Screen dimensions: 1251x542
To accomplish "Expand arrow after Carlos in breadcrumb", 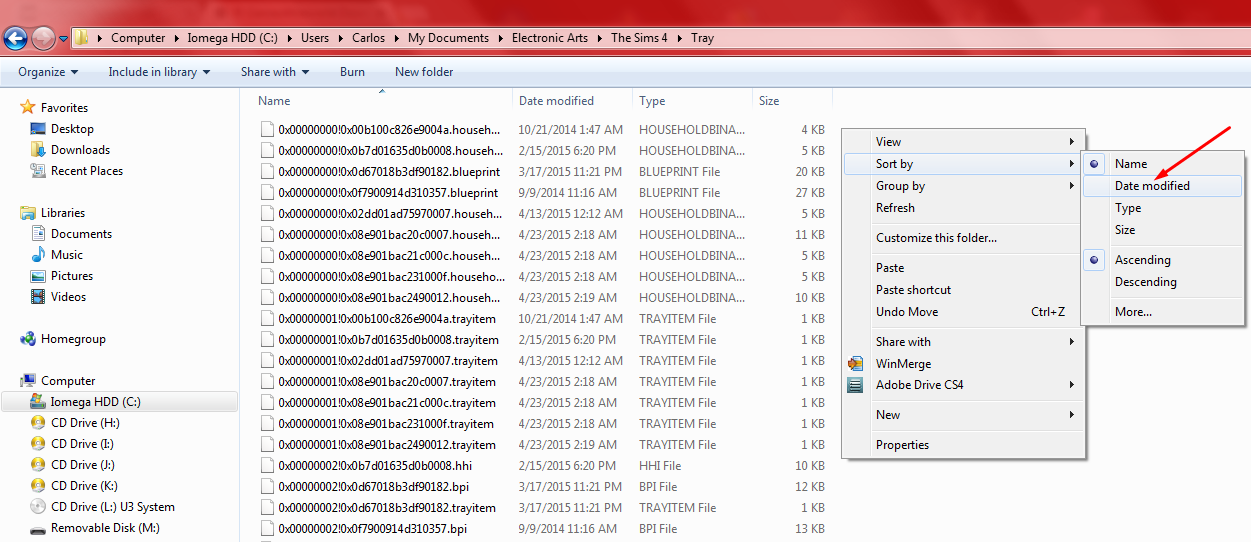I will tap(397, 38).
